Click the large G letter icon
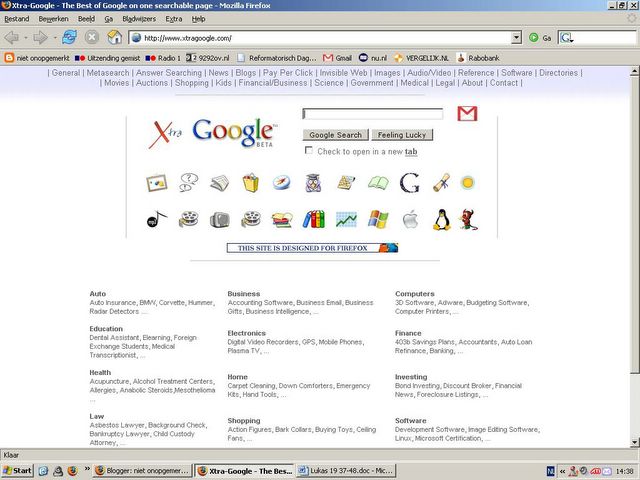 (x=409, y=183)
